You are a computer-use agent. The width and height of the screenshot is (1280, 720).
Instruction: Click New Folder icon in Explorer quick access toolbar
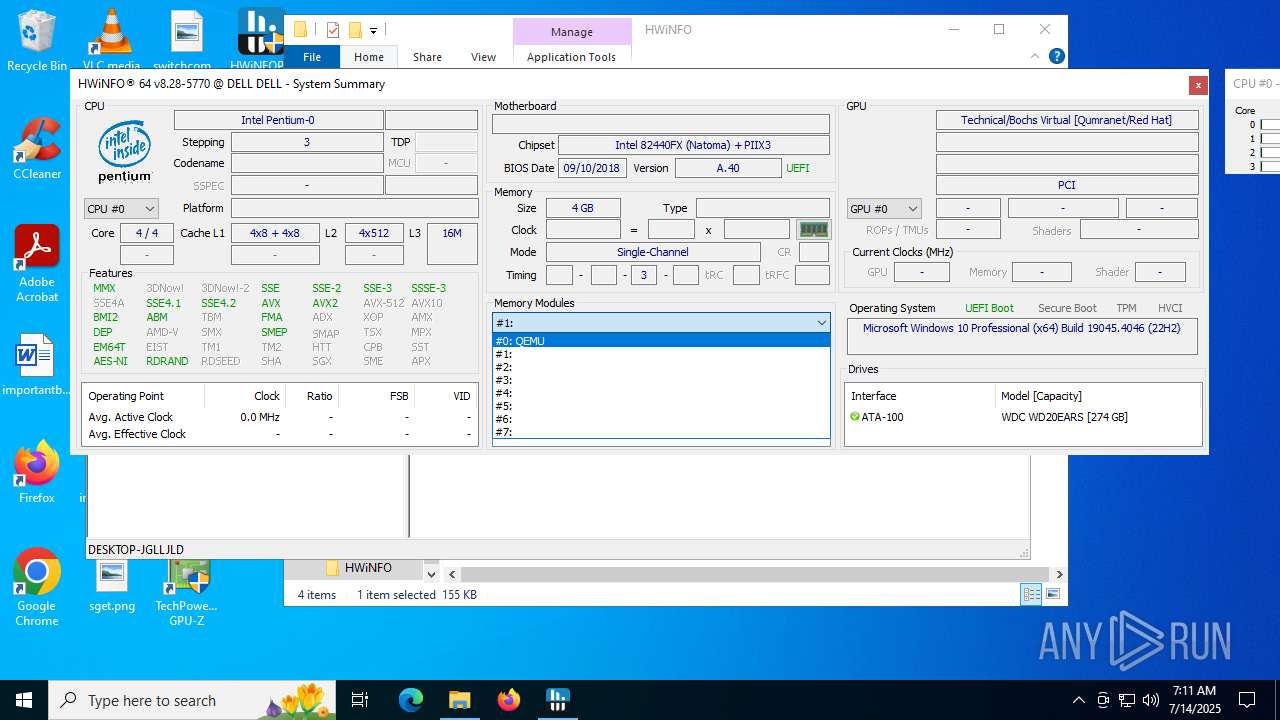pos(355,30)
